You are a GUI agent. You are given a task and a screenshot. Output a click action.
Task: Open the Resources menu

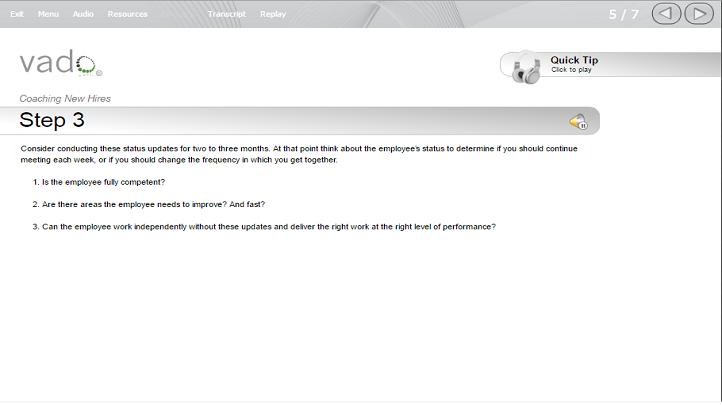(128, 14)
